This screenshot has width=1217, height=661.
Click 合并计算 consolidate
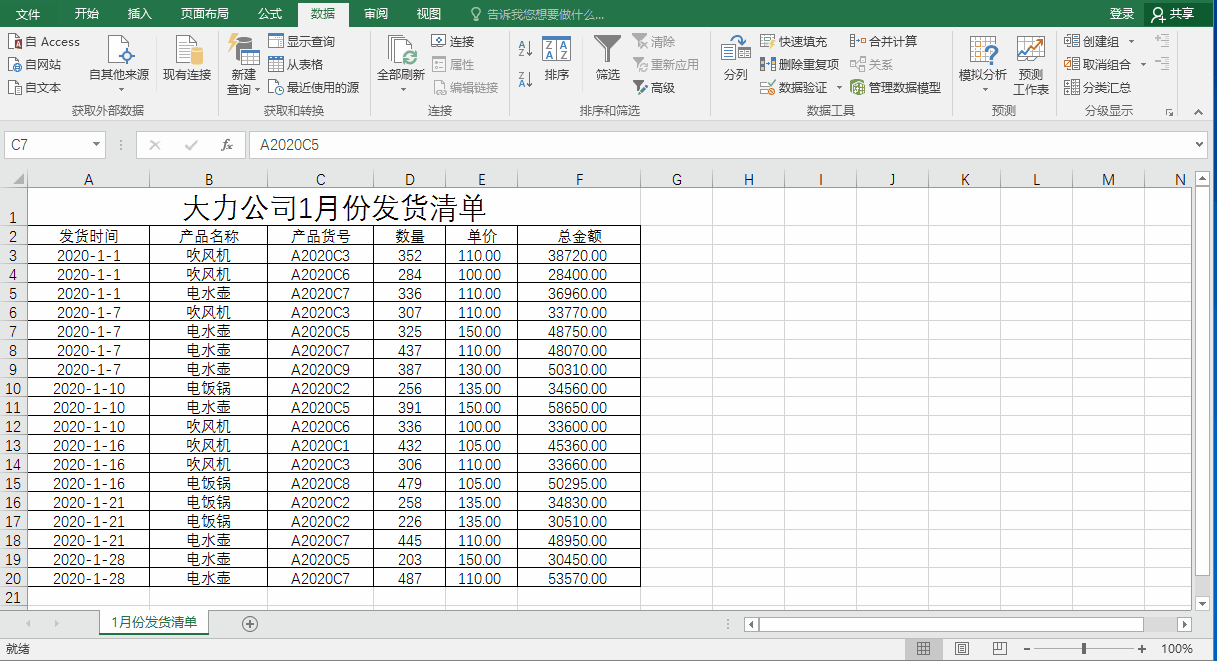884,42
